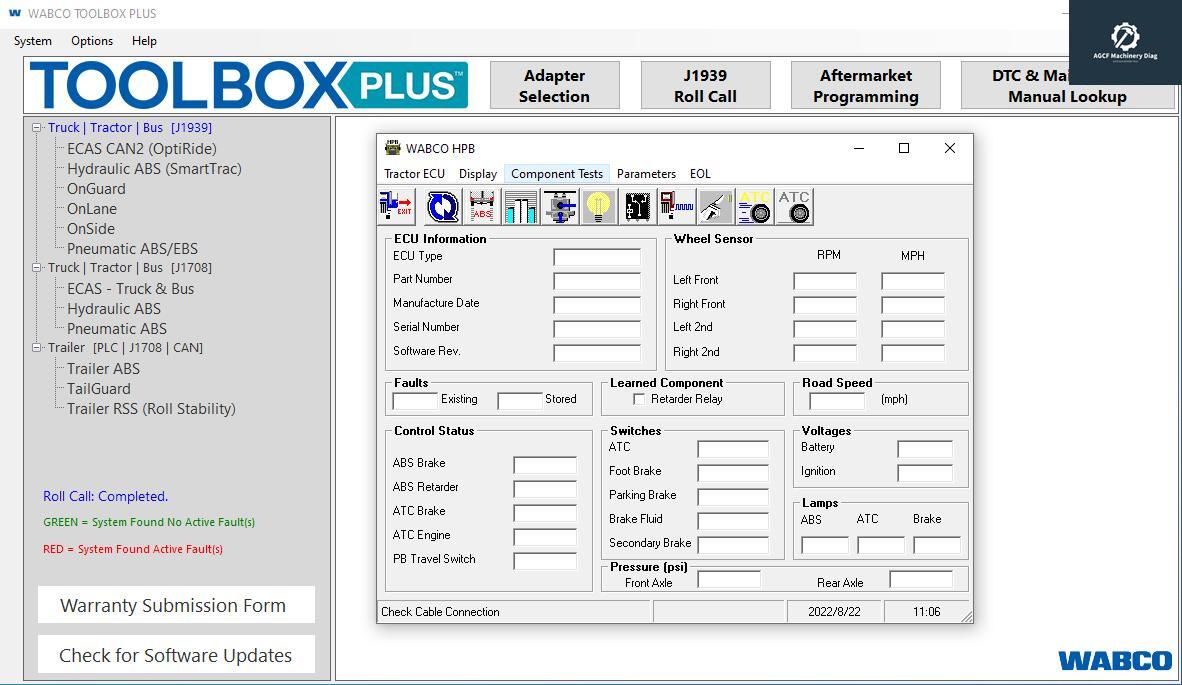Click the Warranty Submission Form button
1182x685 pixels.
tap(175, 604)
